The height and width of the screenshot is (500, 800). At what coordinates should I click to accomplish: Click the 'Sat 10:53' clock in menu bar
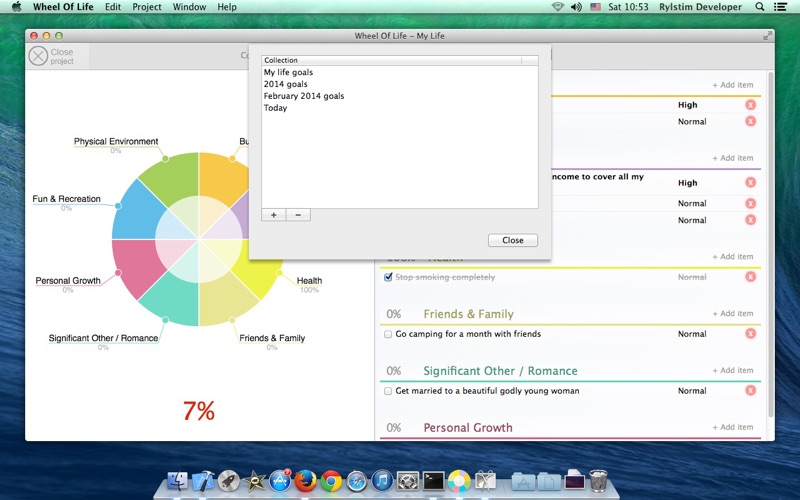[628, 7]
